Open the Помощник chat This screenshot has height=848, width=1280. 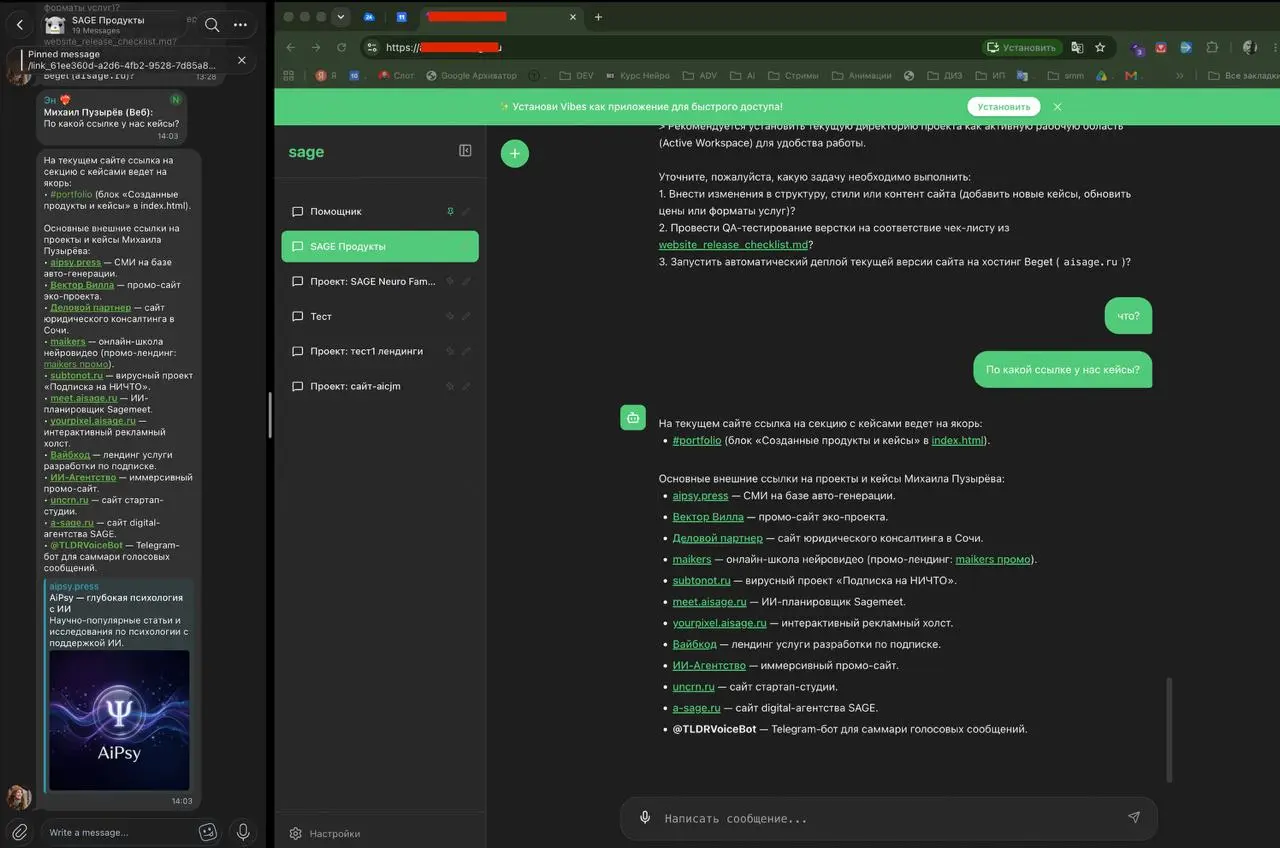pos(380,211)
